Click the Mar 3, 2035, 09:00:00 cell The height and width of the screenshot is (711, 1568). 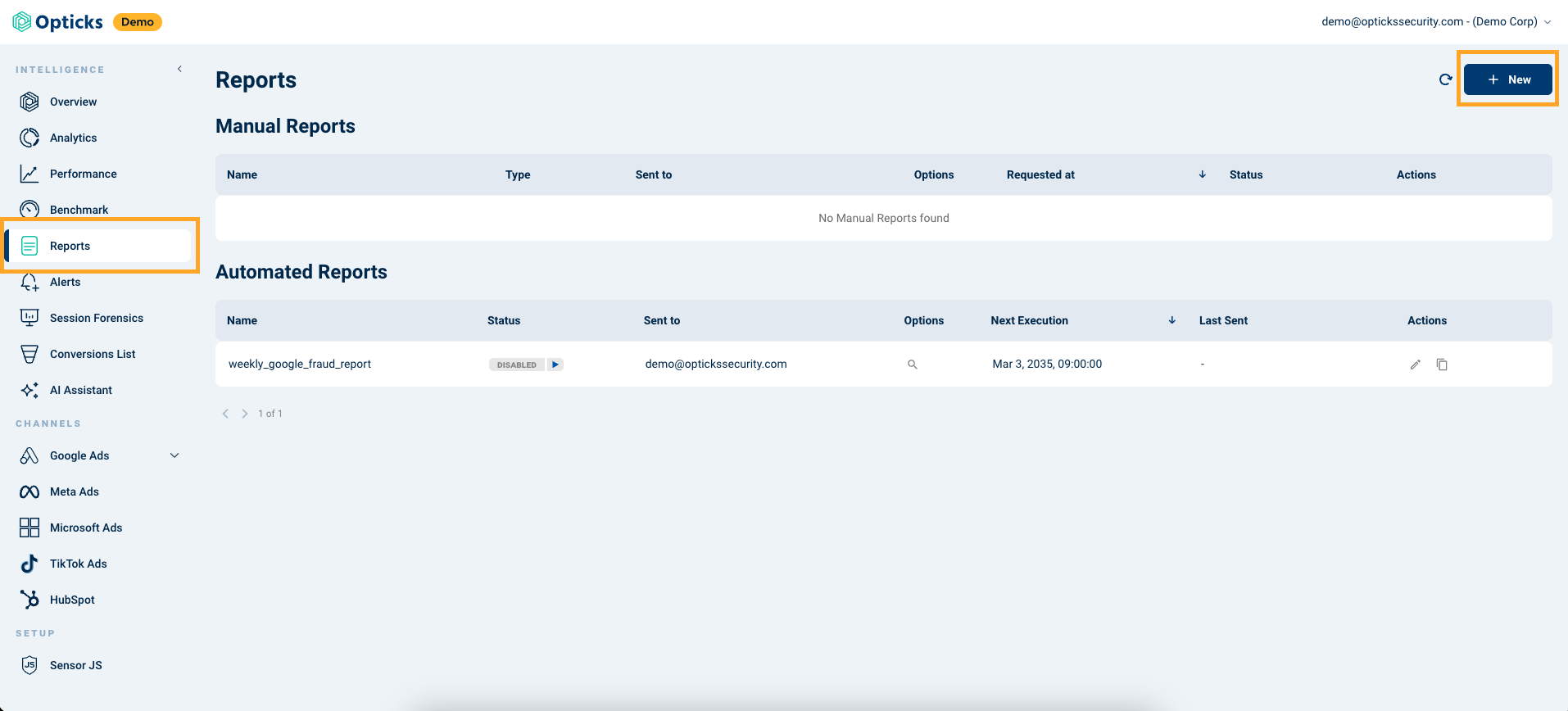point(1047,364)
